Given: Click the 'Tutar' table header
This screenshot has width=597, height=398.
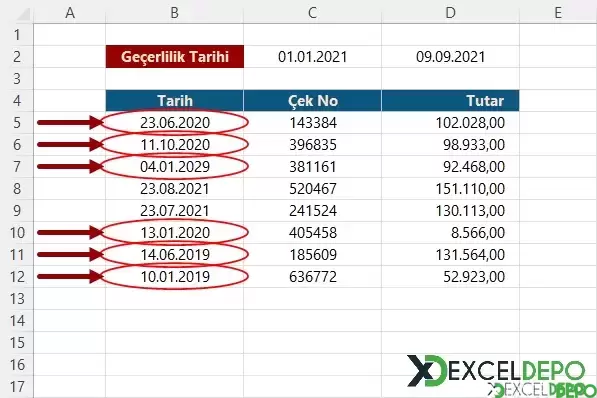Looking at the screenshot, I should (450, 101).
